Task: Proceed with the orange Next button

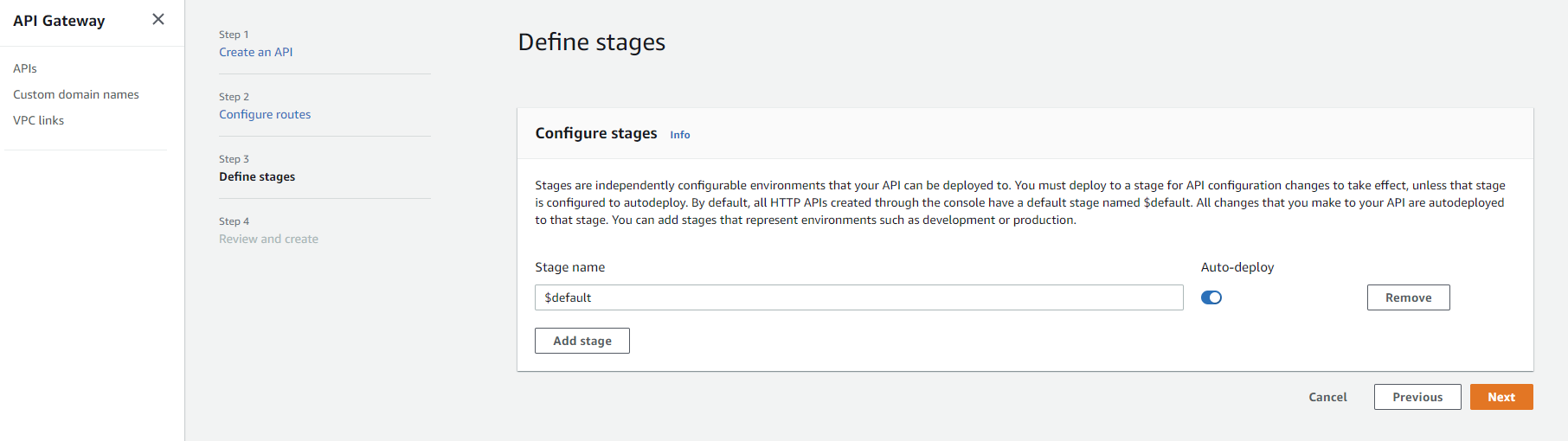Action: pyautogui.click(x=1501, y=397)
